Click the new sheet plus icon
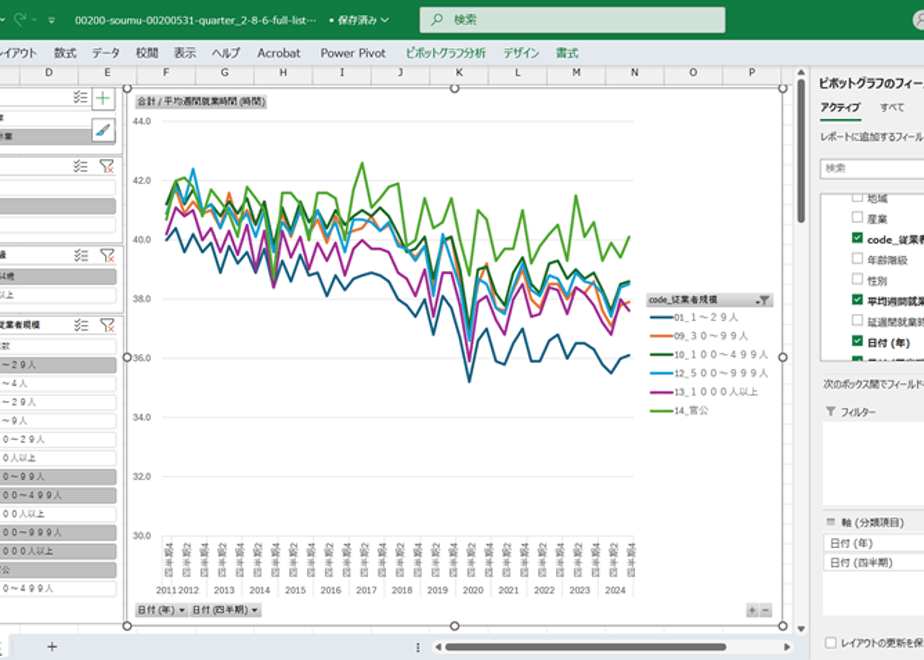Viewport: 924px width, 660px height. [x=52, y=646]
